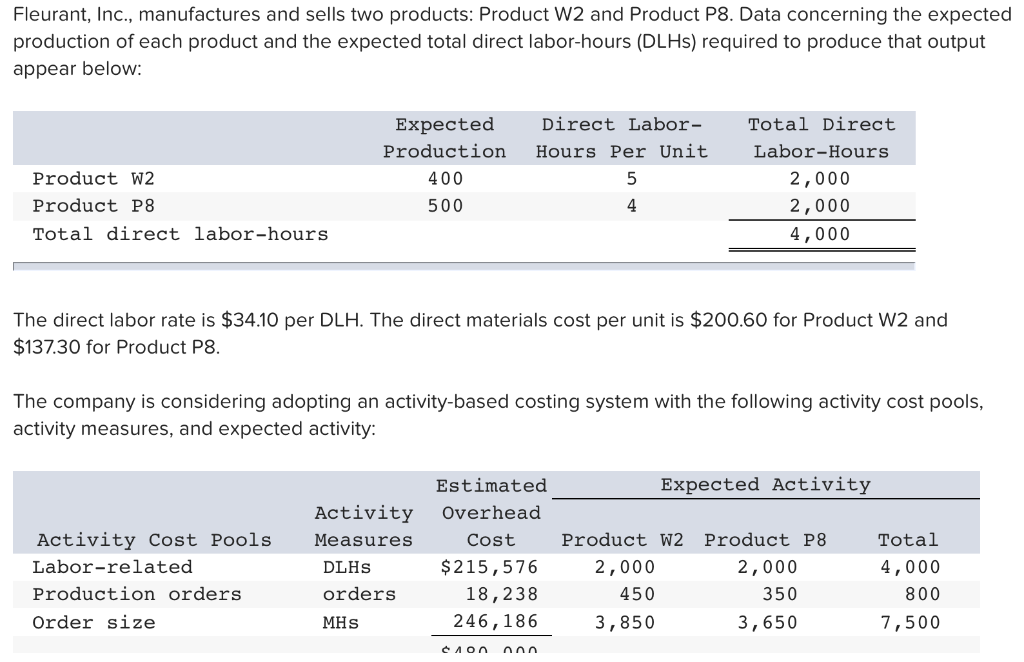
Task: Click Product W2 machine-hours 3,850
Action: click(x=624, y=622)
